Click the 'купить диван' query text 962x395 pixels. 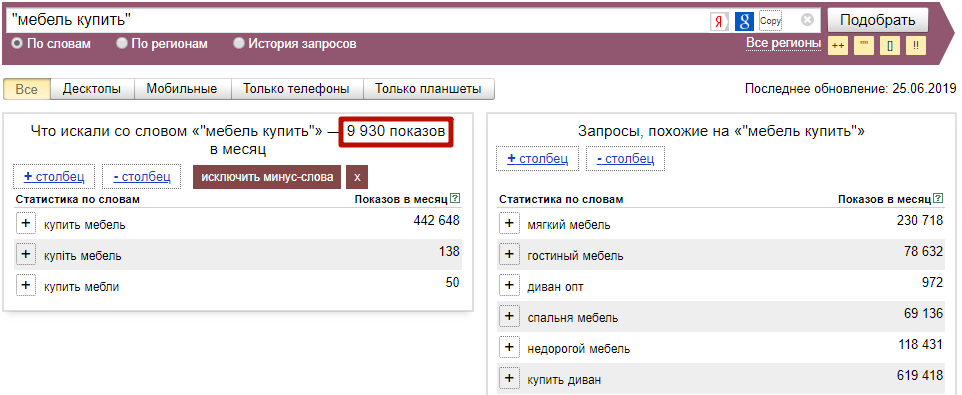click(564, 380)
